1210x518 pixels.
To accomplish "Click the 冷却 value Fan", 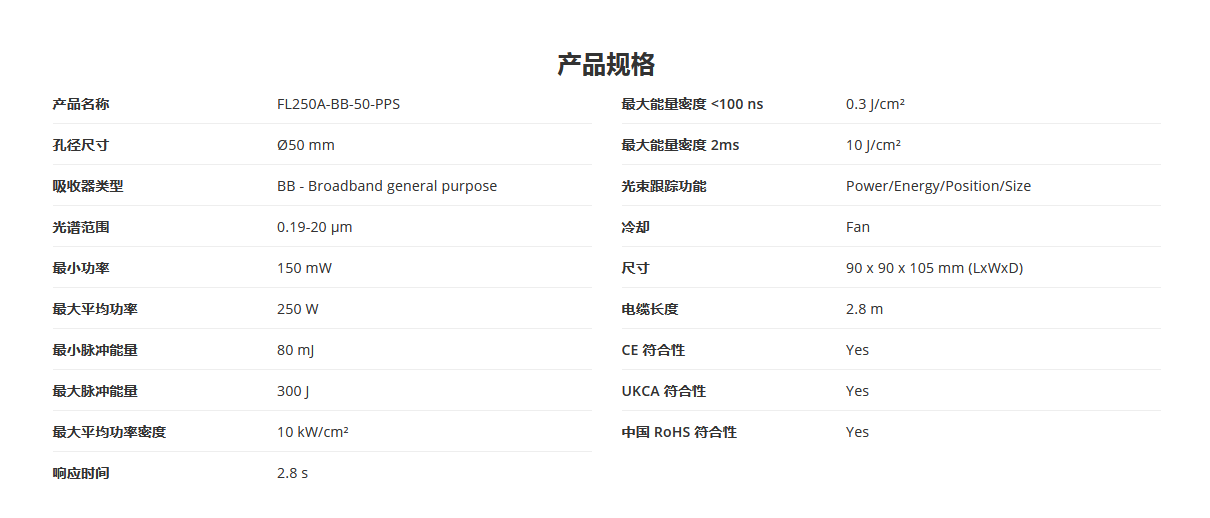I will (x=858, y=227).
